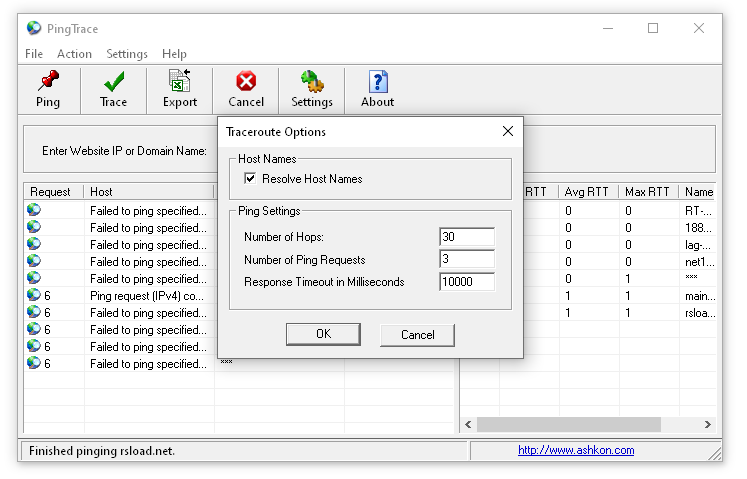Click the horizontal scrollbar right arrow
747x479 pixels.
(708, 424)
